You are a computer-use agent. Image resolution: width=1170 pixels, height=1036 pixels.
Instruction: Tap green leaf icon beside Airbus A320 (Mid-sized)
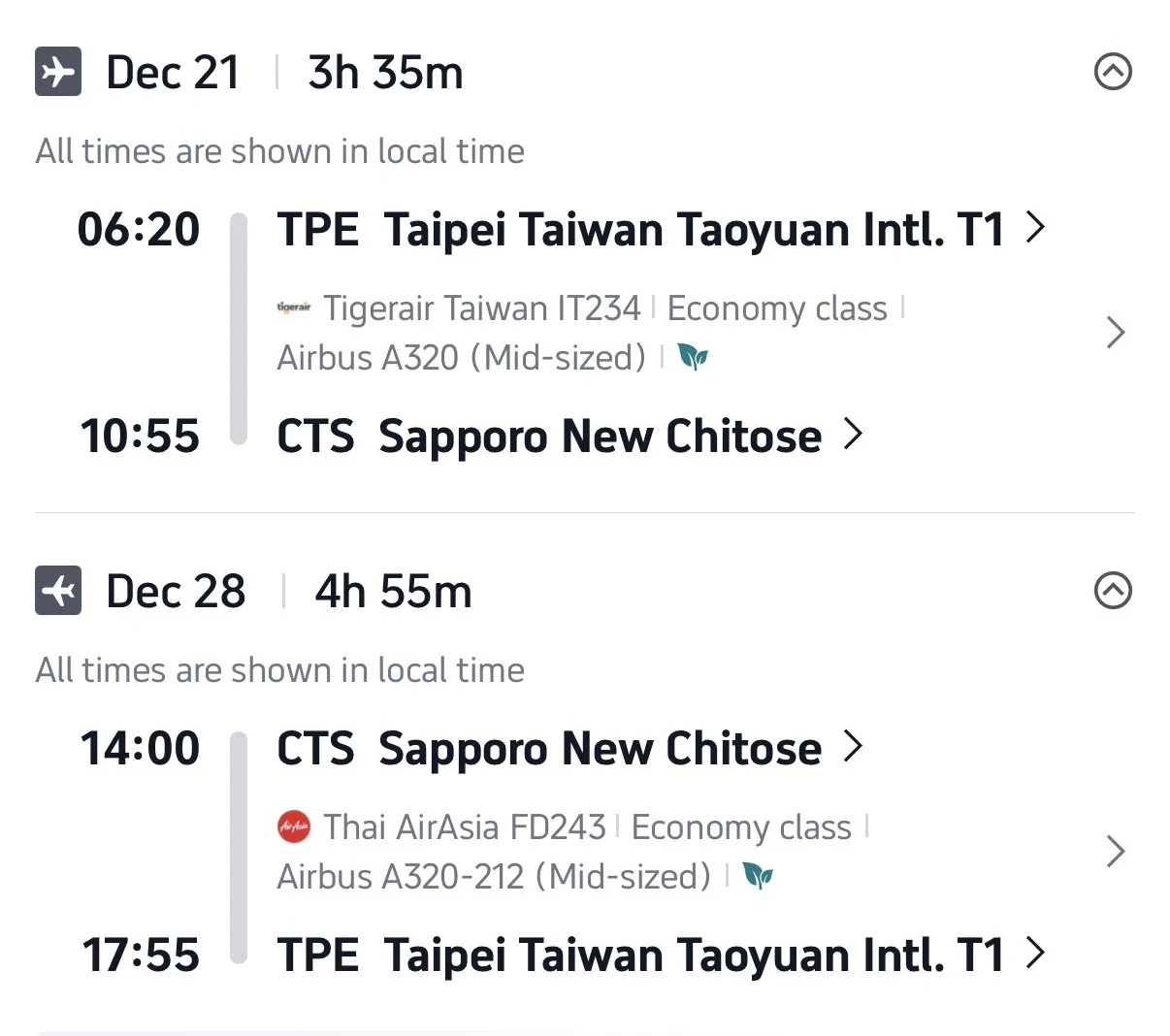tap(693, 357)
